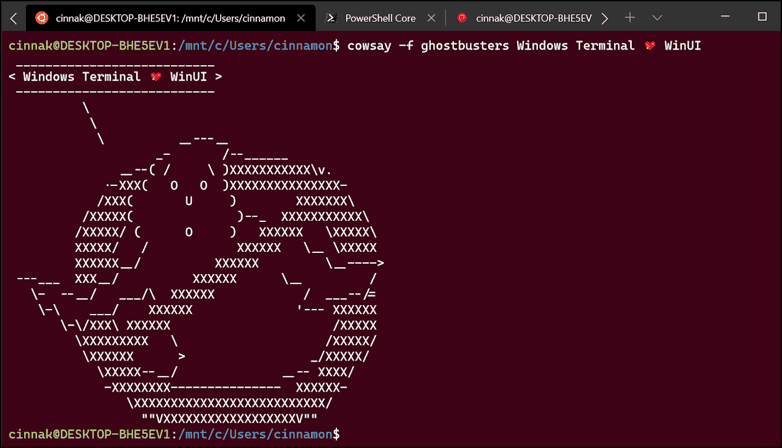Open the new tab profile dropdown
This screenshot has height=448, width=782.
click(657, 18)
